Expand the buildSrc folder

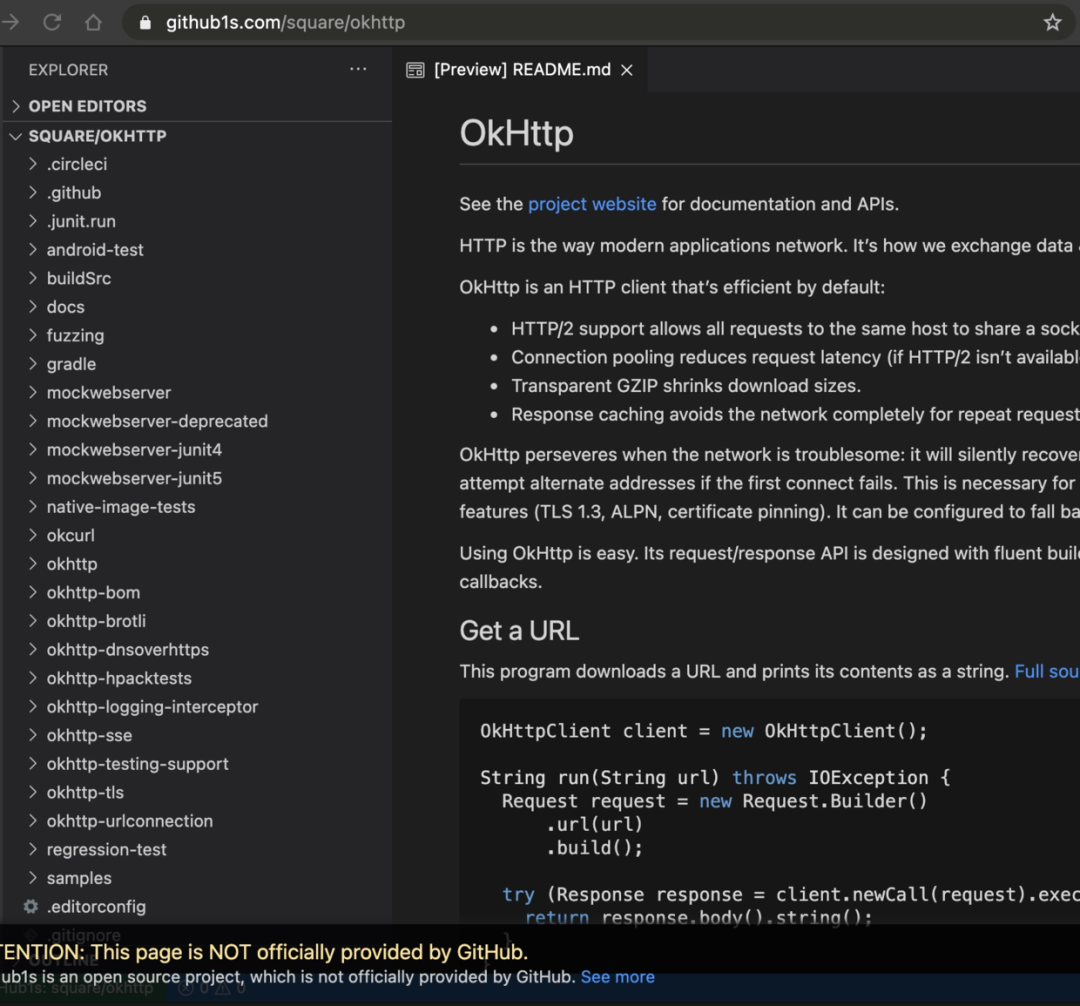click(196, 279)
